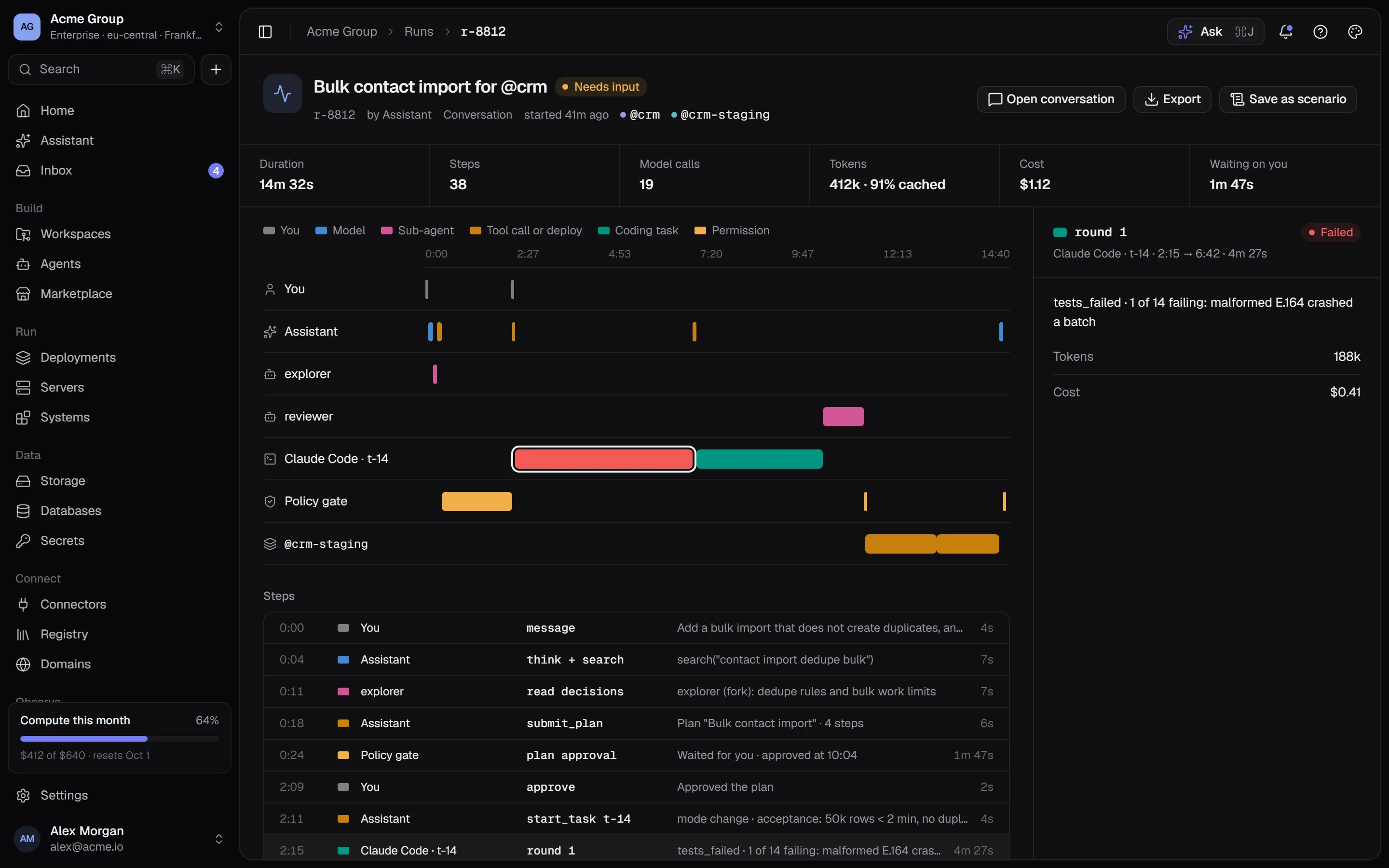Click the Agents robot icon
Viewport: 1389px width, 868px height.
(23, 264)
